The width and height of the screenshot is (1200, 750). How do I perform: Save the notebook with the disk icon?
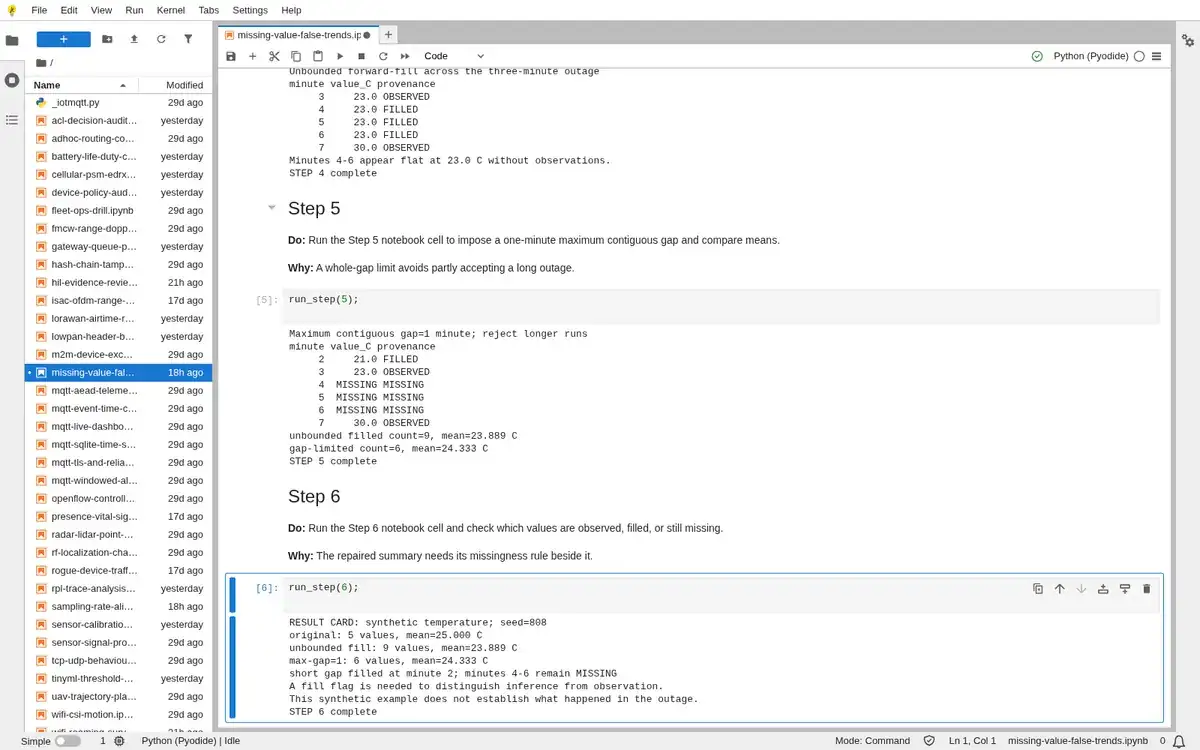pyautogui.click(x=231, y=56)
